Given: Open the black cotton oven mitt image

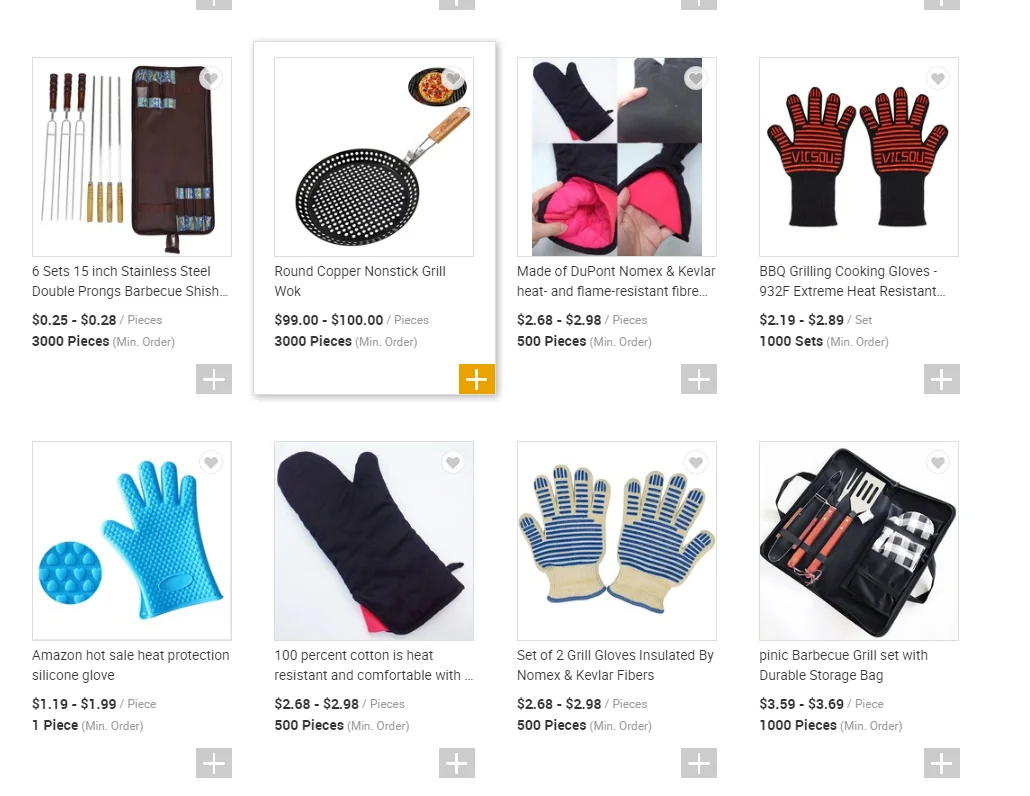Looking at the screenshot, I should (x=374, y=541).
